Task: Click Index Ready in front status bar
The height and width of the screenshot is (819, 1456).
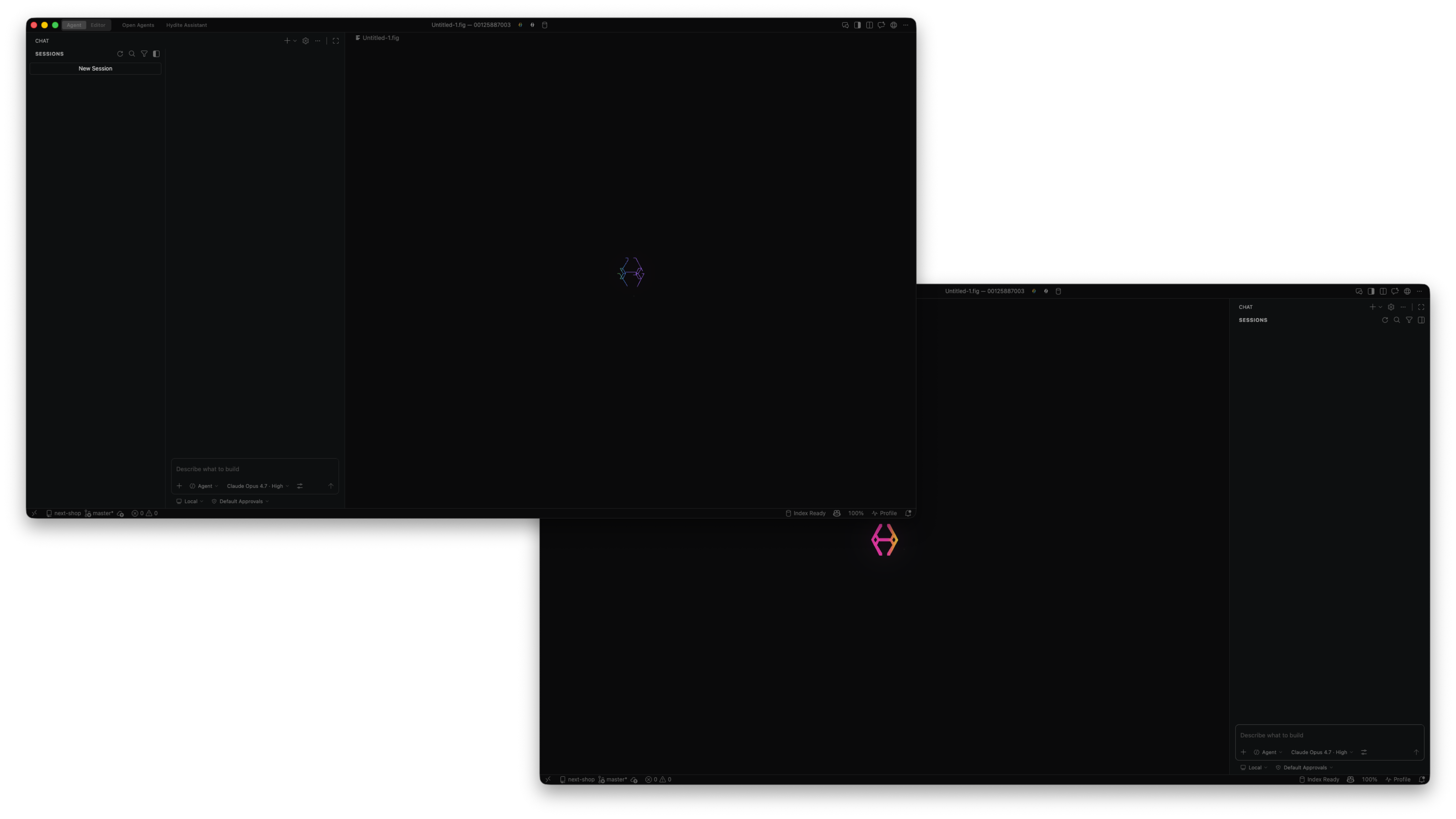Action: 805,513
